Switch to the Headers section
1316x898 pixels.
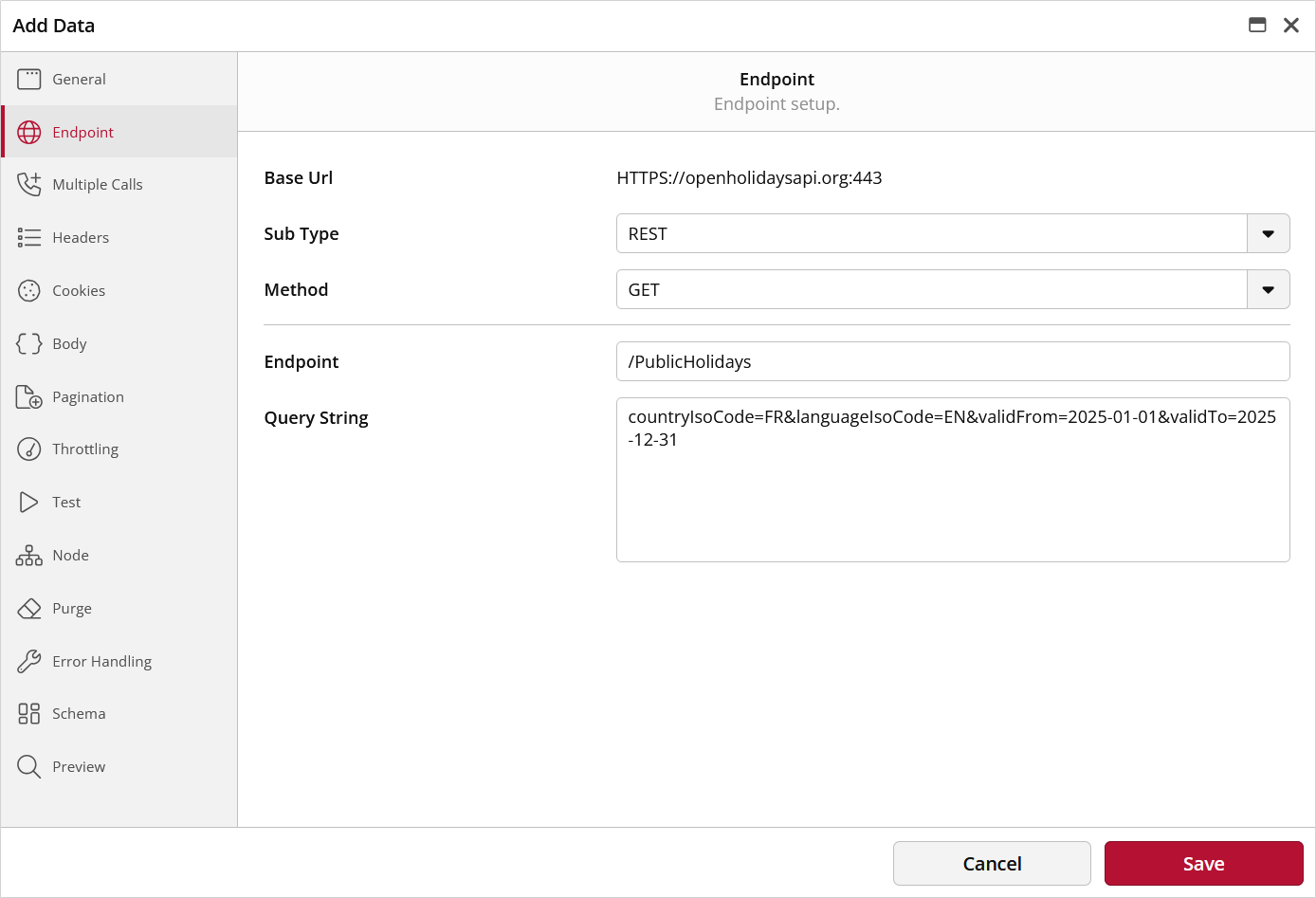[x=119, y=237]
